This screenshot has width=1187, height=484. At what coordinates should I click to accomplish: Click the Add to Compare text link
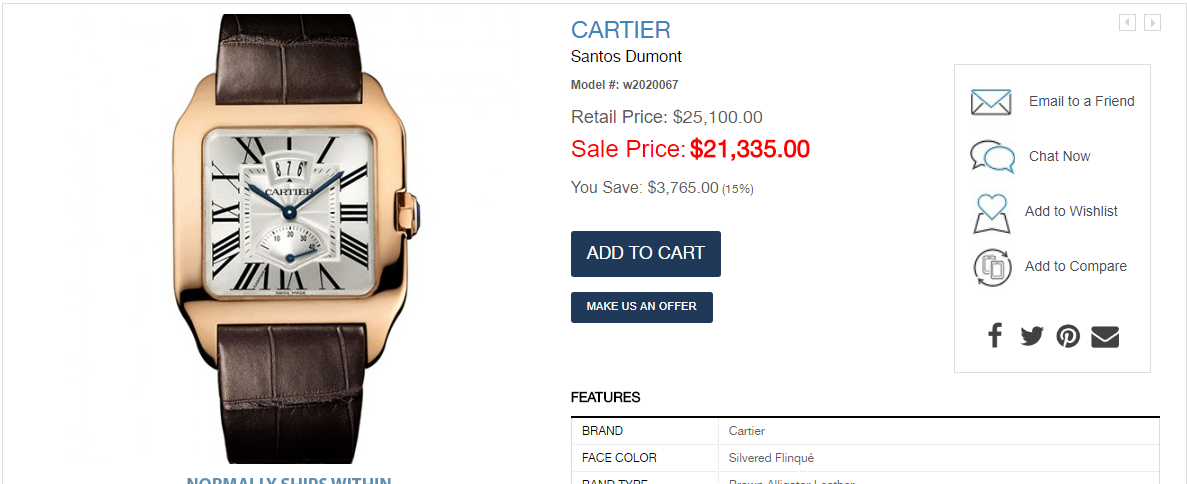pos(1076,266)
